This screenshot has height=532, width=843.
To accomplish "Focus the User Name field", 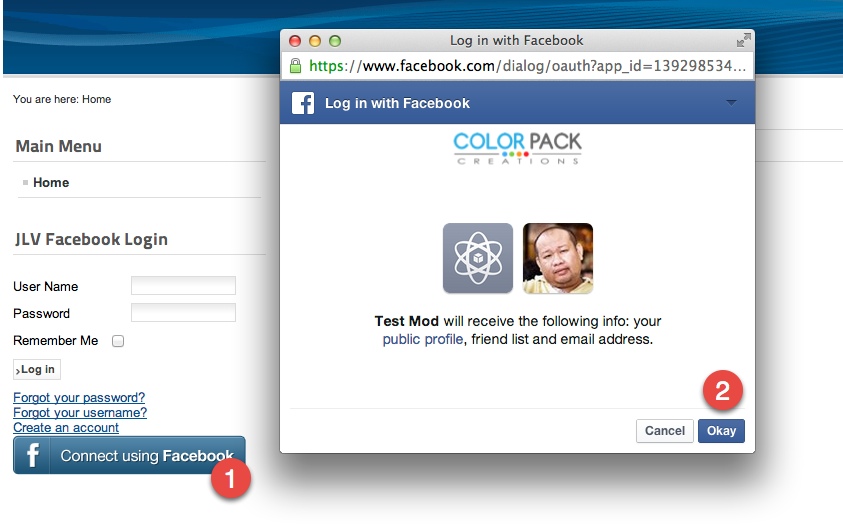I will pos(183,285).
